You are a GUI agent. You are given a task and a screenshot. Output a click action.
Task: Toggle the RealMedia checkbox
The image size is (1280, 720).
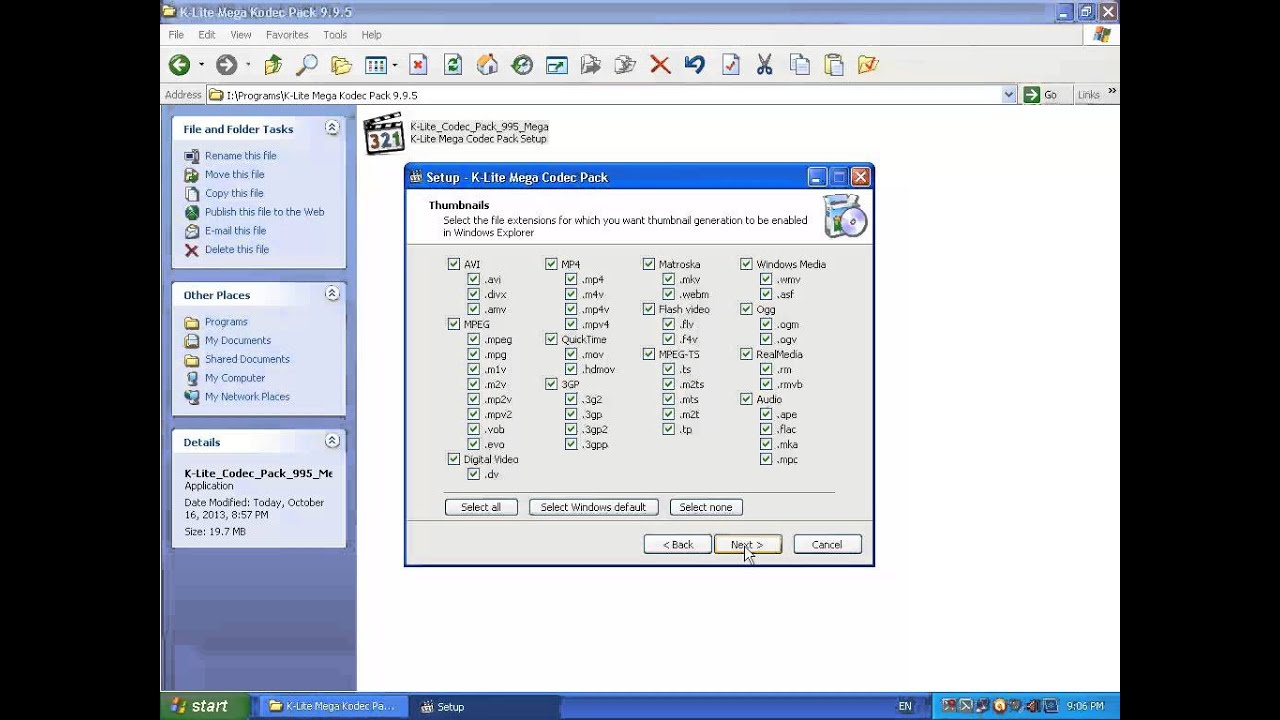[746, 354]
